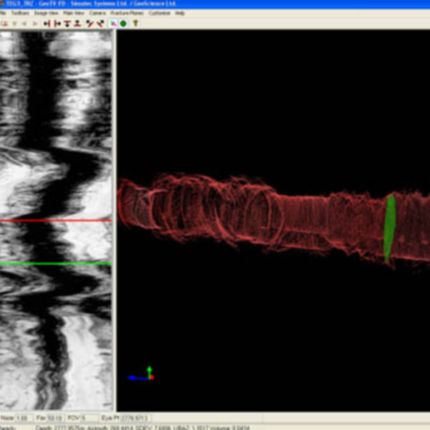Open the Fracture Planes menu

coord(127,13)
